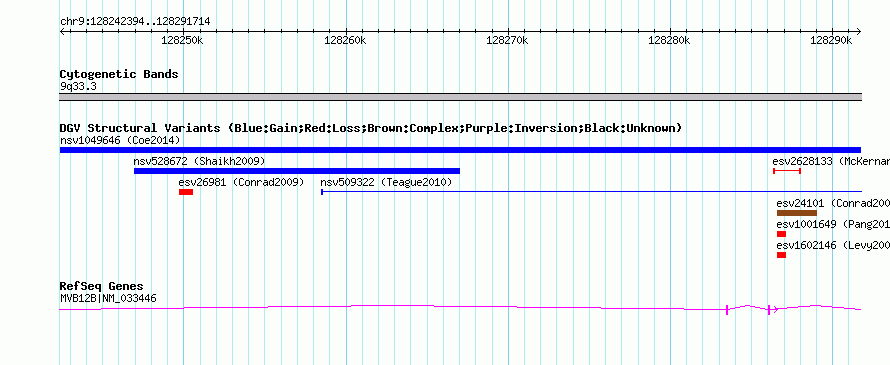Click the MVB12B|NM_033446 gene label

point(108,298)
